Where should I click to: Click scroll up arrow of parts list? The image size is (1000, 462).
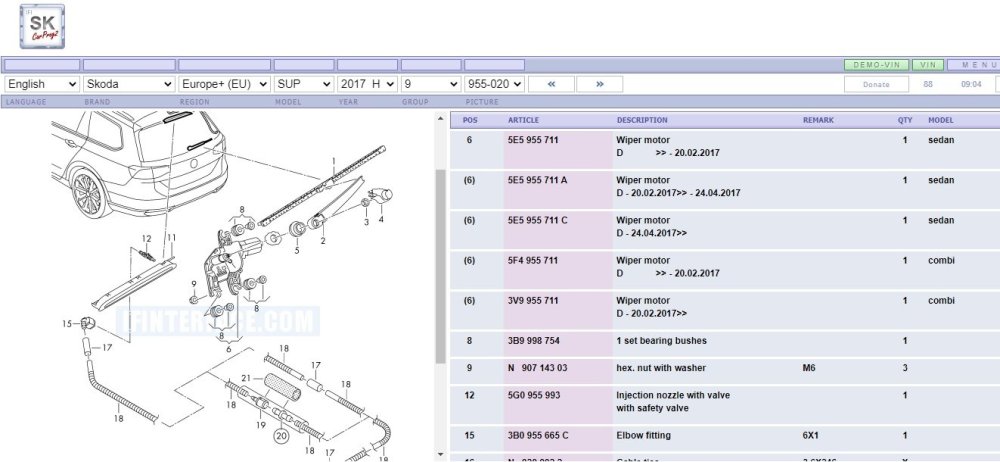(x=440, y=119)
